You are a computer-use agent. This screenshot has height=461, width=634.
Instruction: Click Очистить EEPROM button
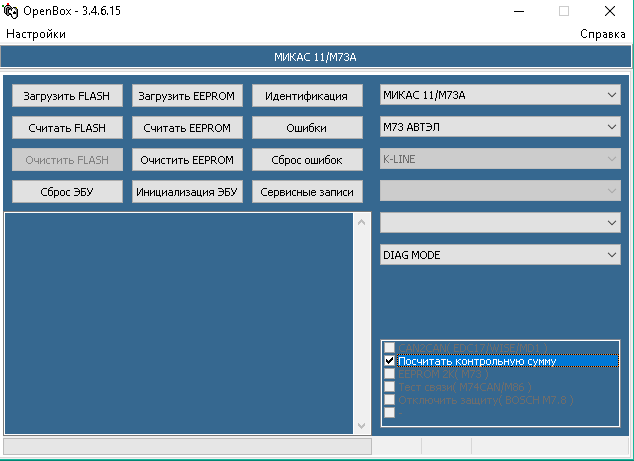pyautogui.click(x=187, y=160)
